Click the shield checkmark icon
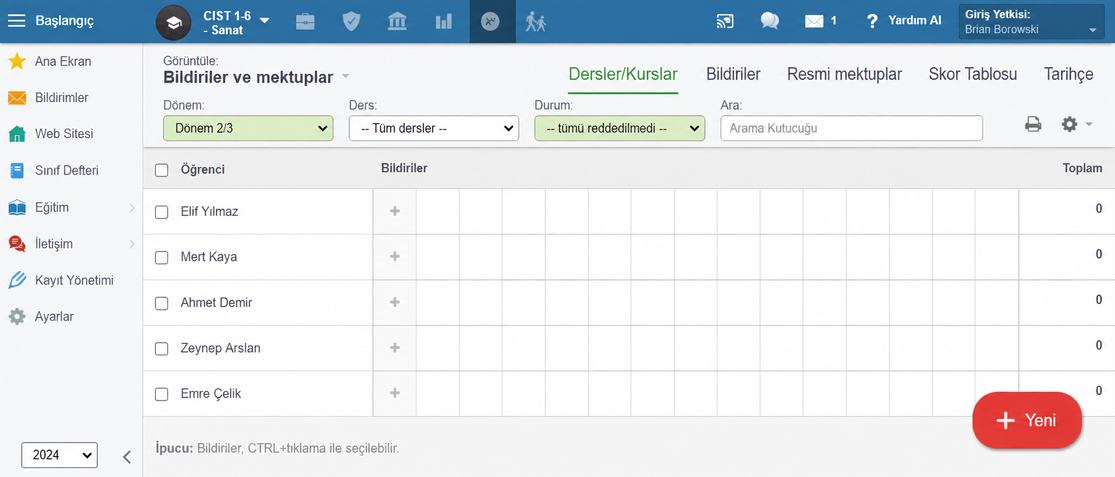The height and width of the screenshot is (477, 1115). pos(351,21)
